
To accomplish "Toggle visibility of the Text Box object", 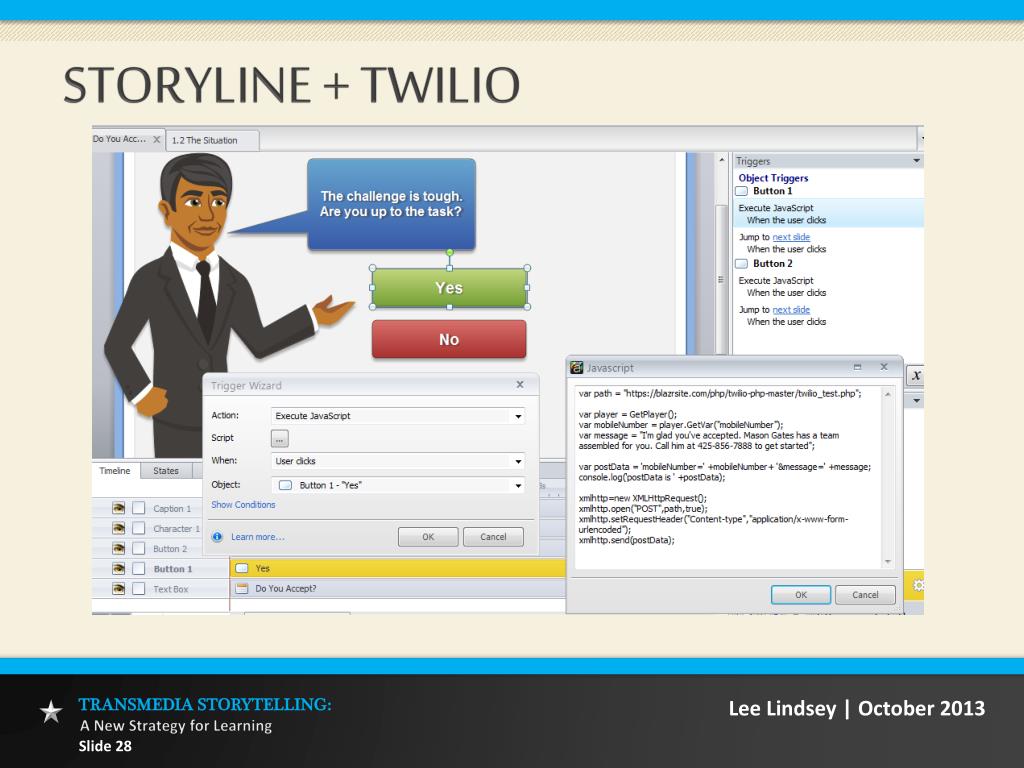I will tap(118, 588).
